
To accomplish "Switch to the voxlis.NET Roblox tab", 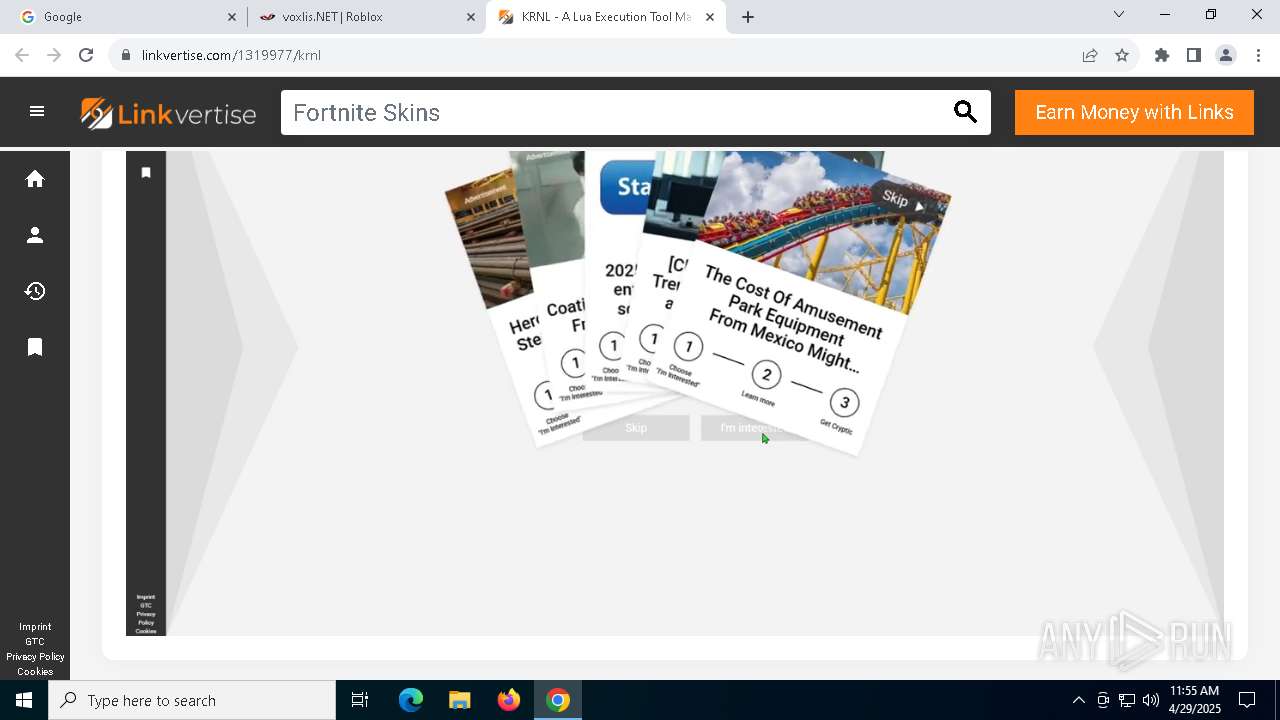I will coord(365,17).
